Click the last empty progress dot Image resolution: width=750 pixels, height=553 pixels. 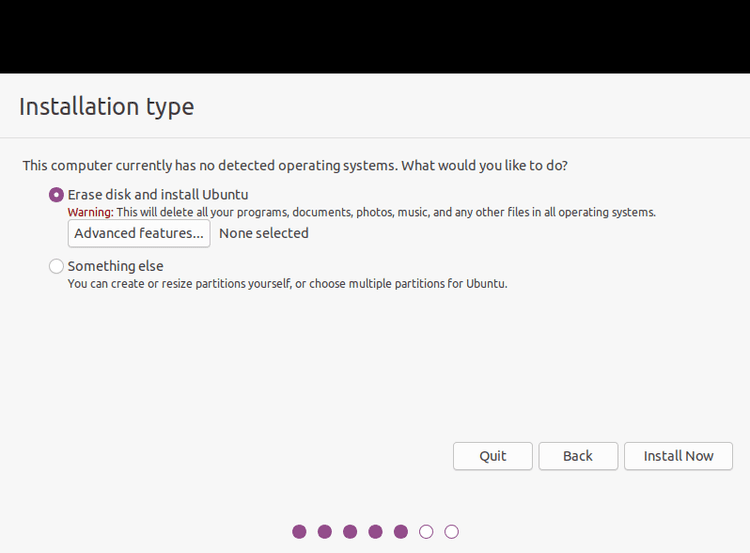(x=452, y=531)
